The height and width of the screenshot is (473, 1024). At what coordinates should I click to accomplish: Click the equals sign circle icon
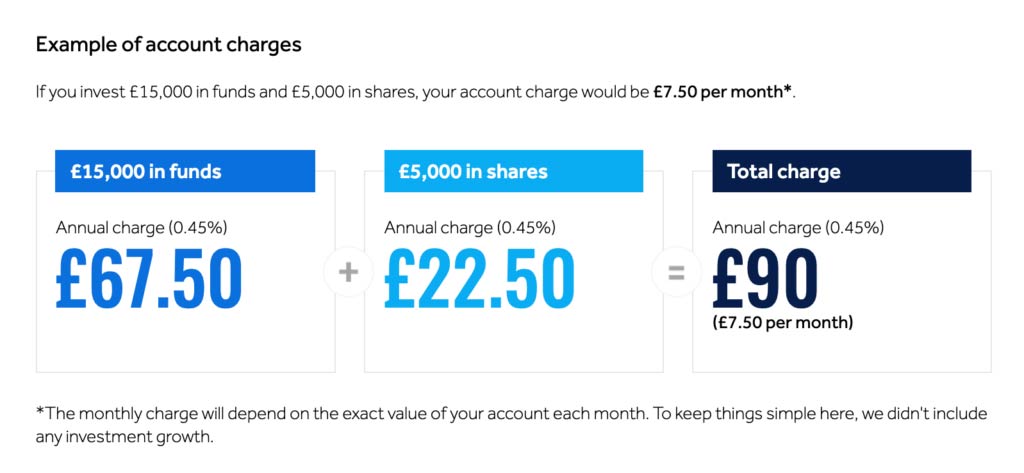point(677,272)
